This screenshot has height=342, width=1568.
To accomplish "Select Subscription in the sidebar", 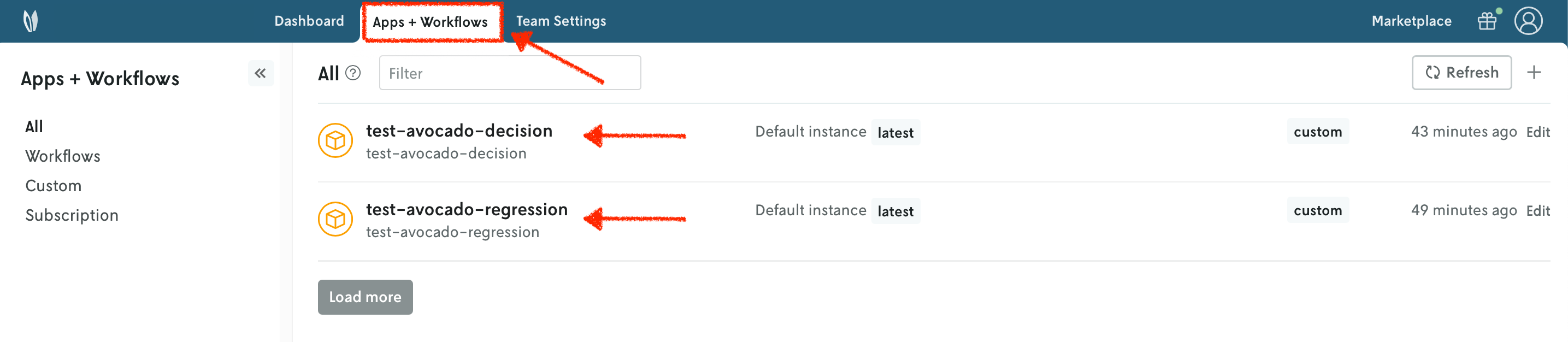I will click(72, 215).
